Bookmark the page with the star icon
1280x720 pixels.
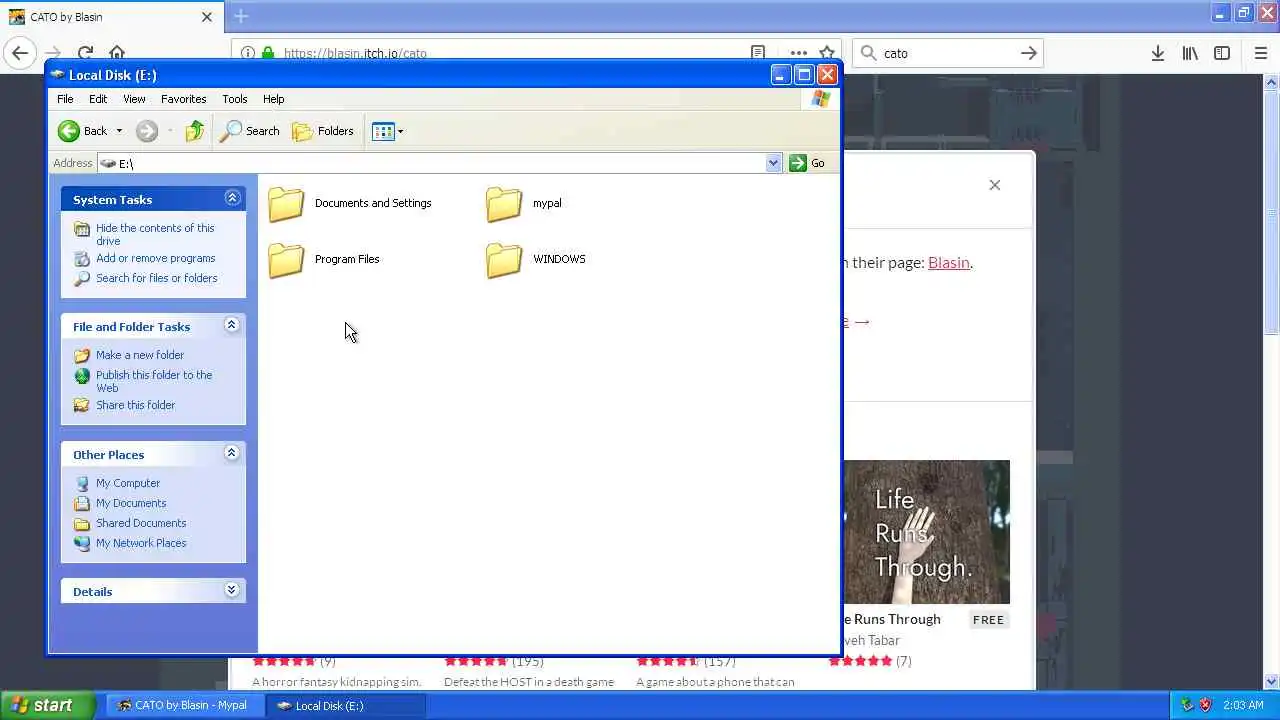(827, 53)
